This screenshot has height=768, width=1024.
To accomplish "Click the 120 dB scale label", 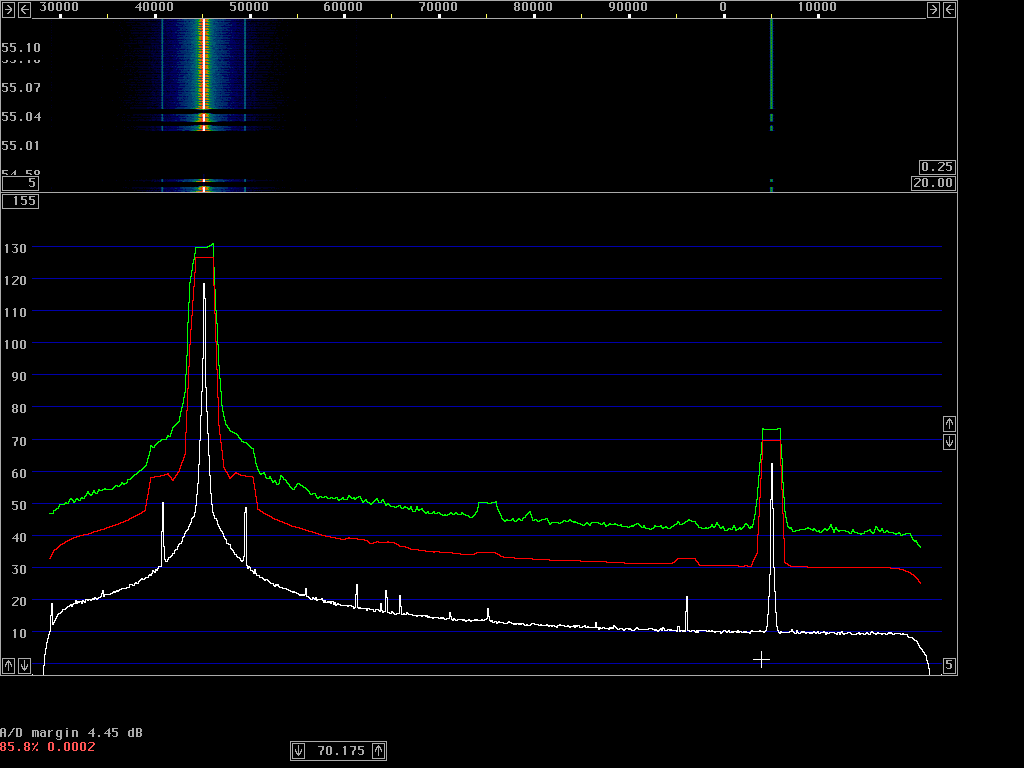I will pos(15,280).
